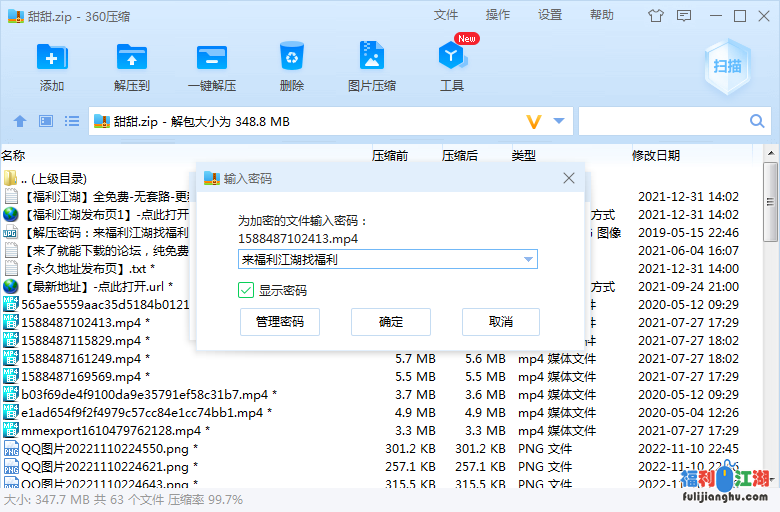Click the 管理密码 manage passwords button
Image resolution: width=780 pixels, height=512 pixels.
(x=280, y=322)
